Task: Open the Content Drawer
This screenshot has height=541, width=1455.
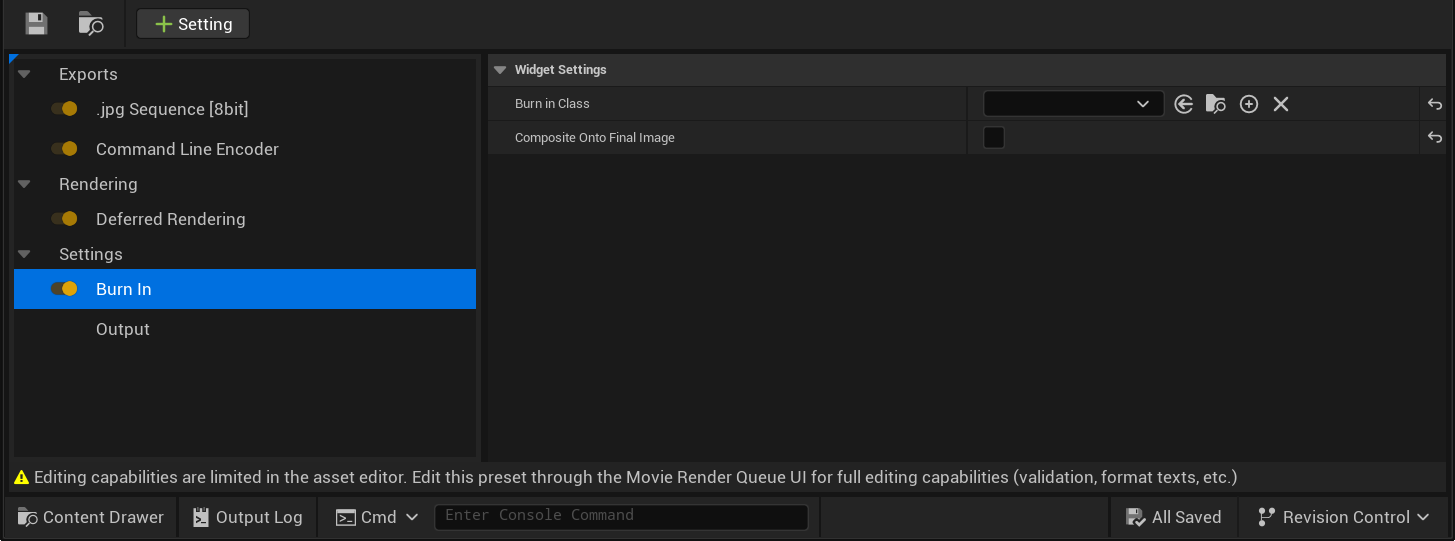Action: tap(91, 517)
